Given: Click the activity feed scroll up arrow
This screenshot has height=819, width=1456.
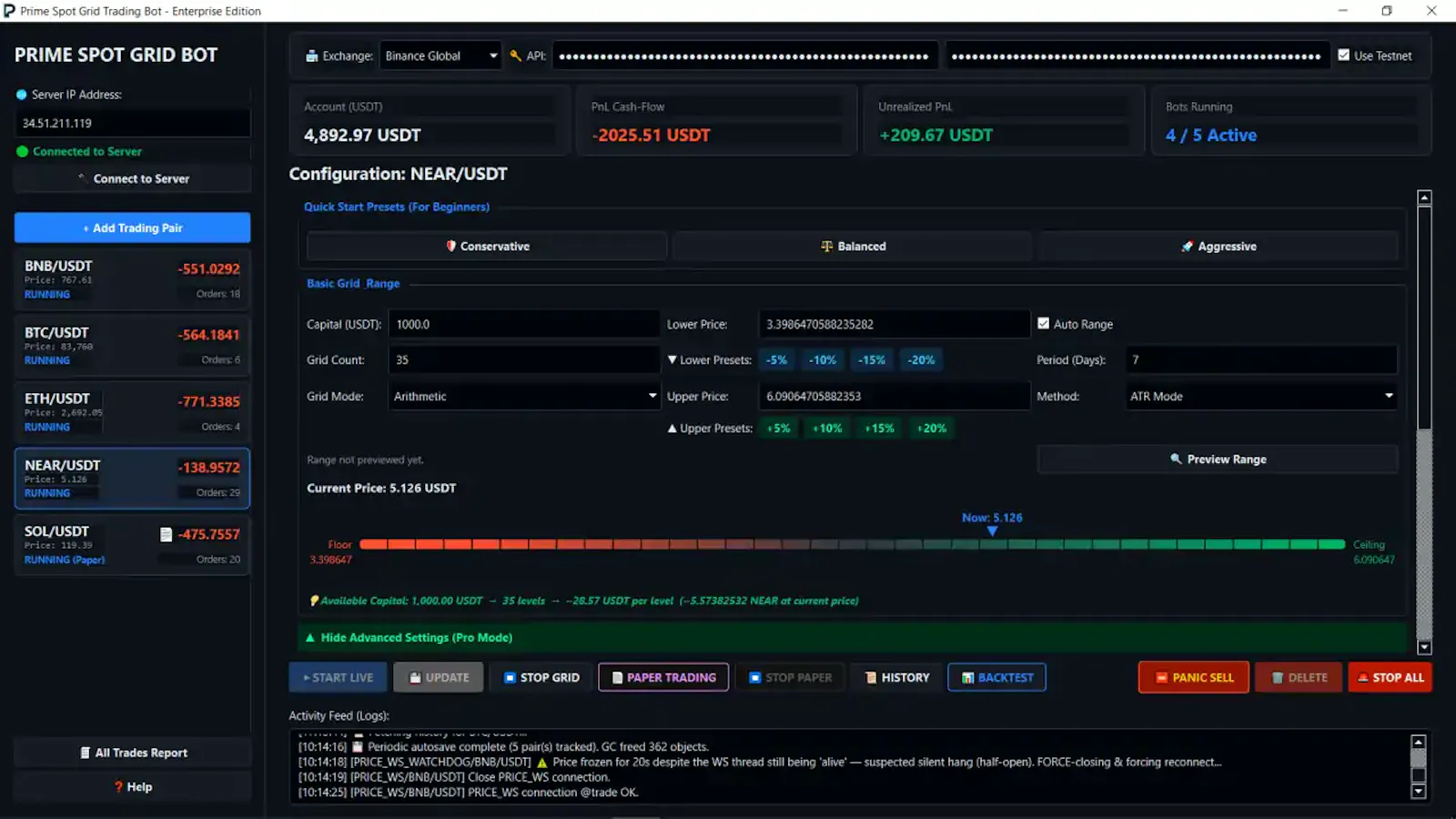Looking at the screenshot, I should (1418, 741).
